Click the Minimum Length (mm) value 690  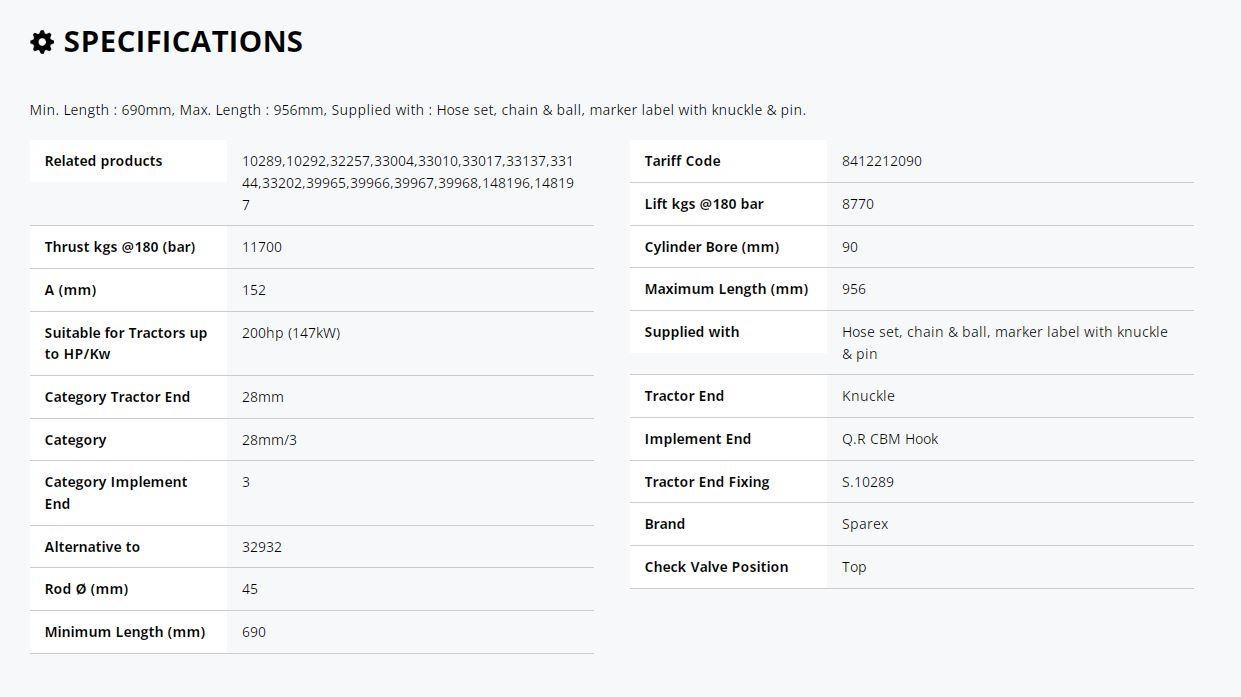click(254, 632)
